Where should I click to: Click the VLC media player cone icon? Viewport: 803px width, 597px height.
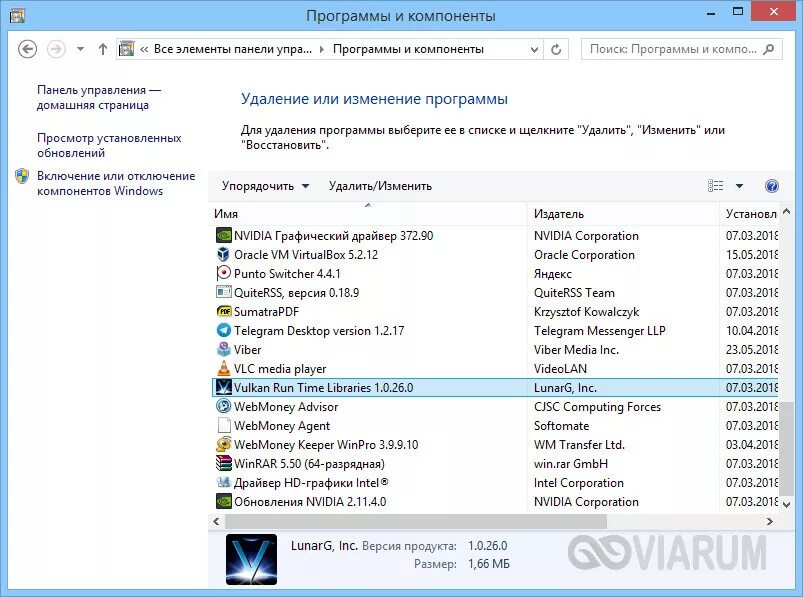coord(223,368)
